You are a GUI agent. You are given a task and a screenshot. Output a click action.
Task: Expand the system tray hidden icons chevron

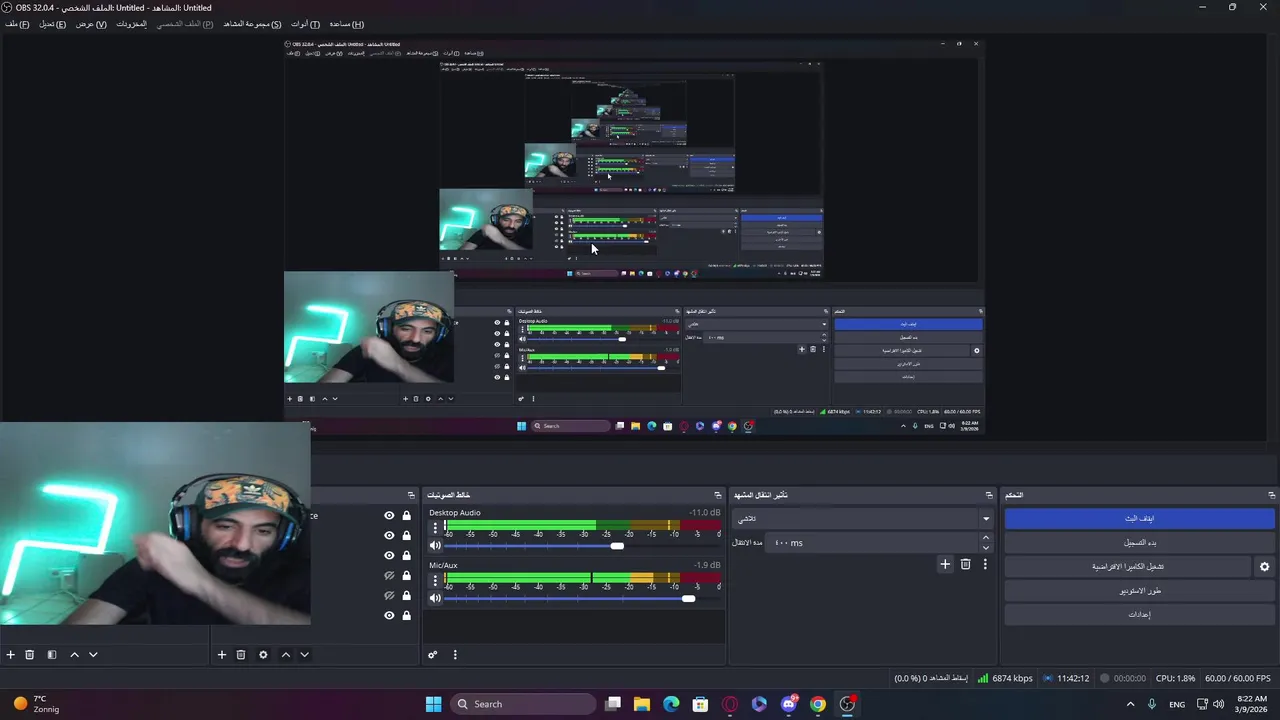click(x=1130, y=704)
